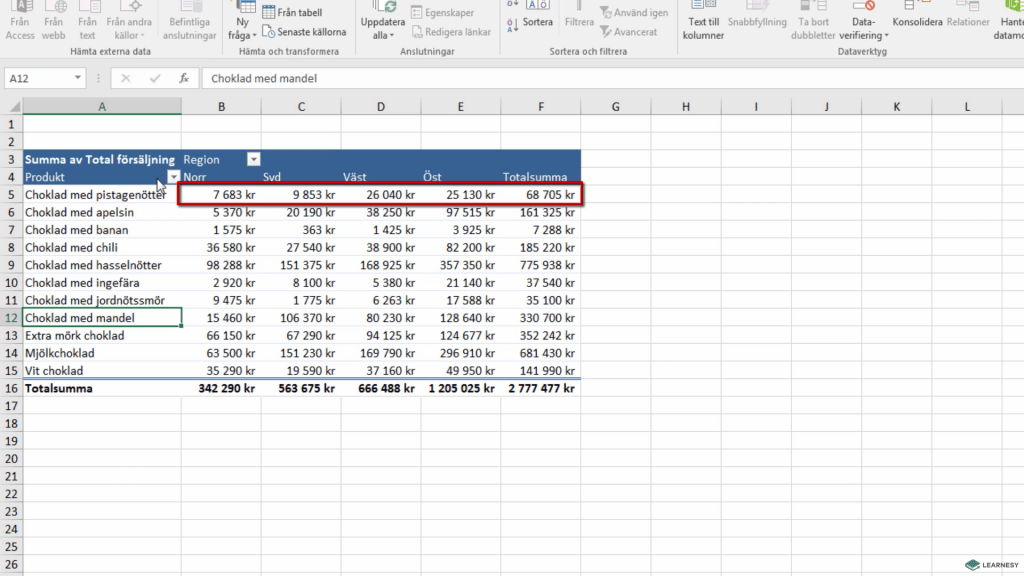Select the row 16 header
The height and width of the screenshot is (576, 1024).
(x=11, y=388)
